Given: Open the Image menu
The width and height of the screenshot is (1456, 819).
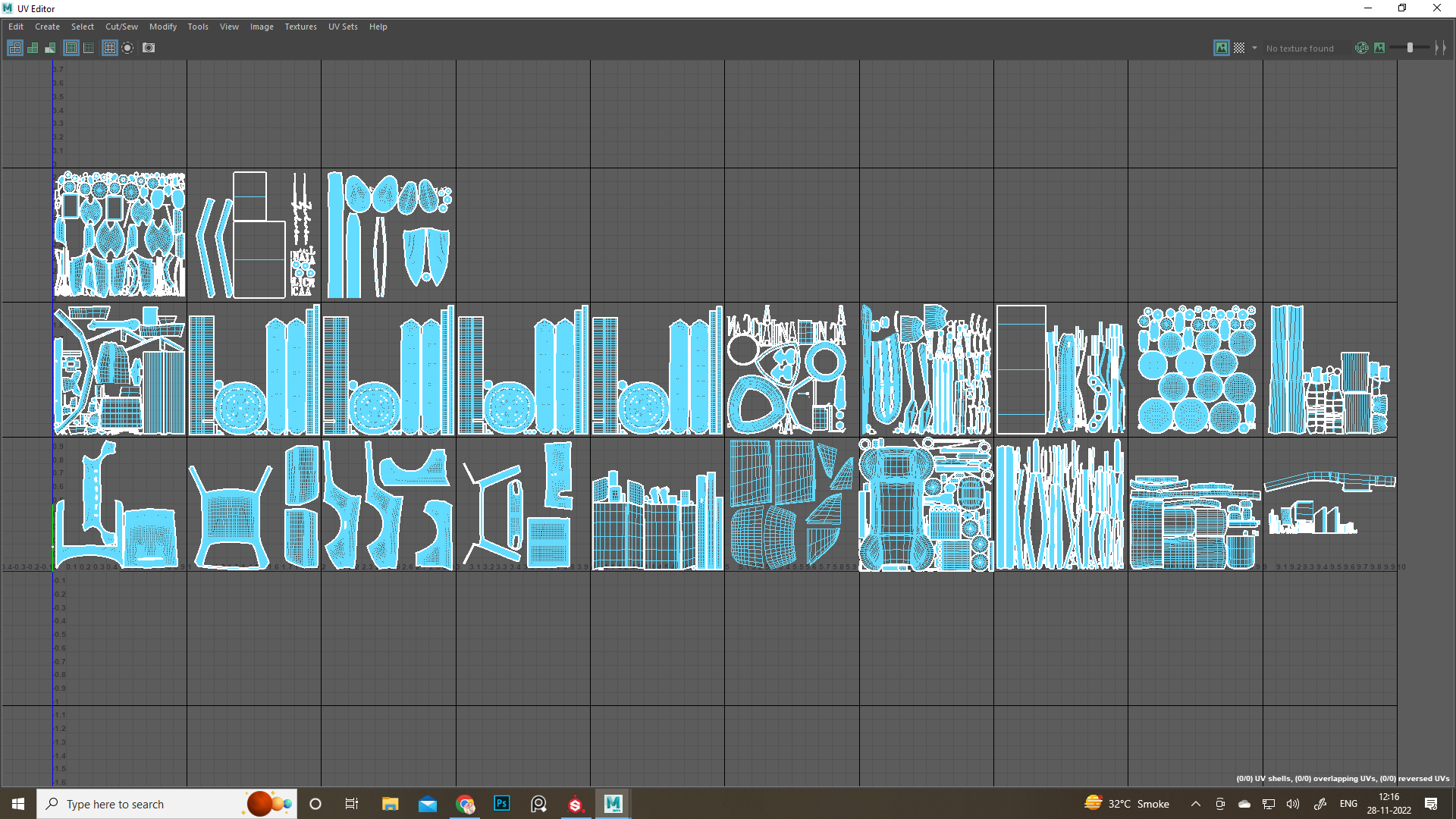Looking at the screenshot, I should click(x=262, y=27).
